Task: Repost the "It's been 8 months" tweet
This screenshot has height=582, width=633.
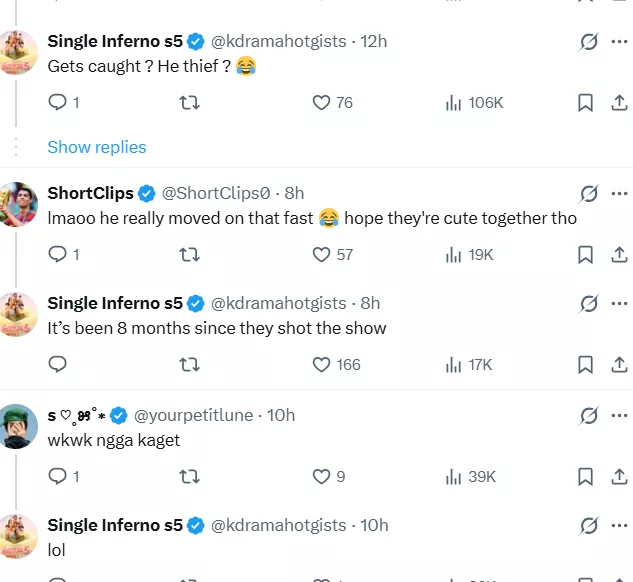Action: click(x=188, y=365)
